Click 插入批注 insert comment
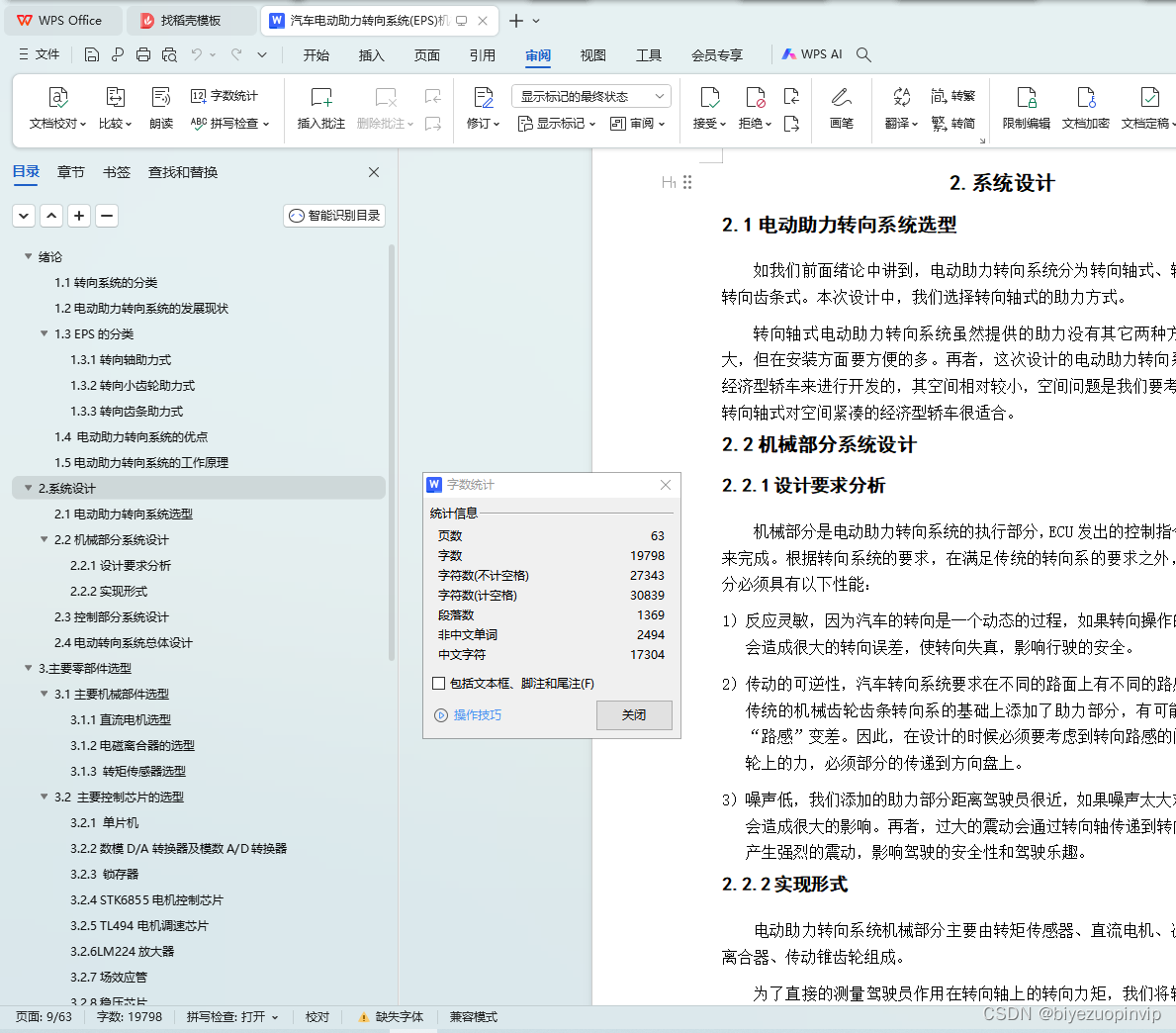The height and width of the screenshot is (1033, 1176). pos(321,108)
